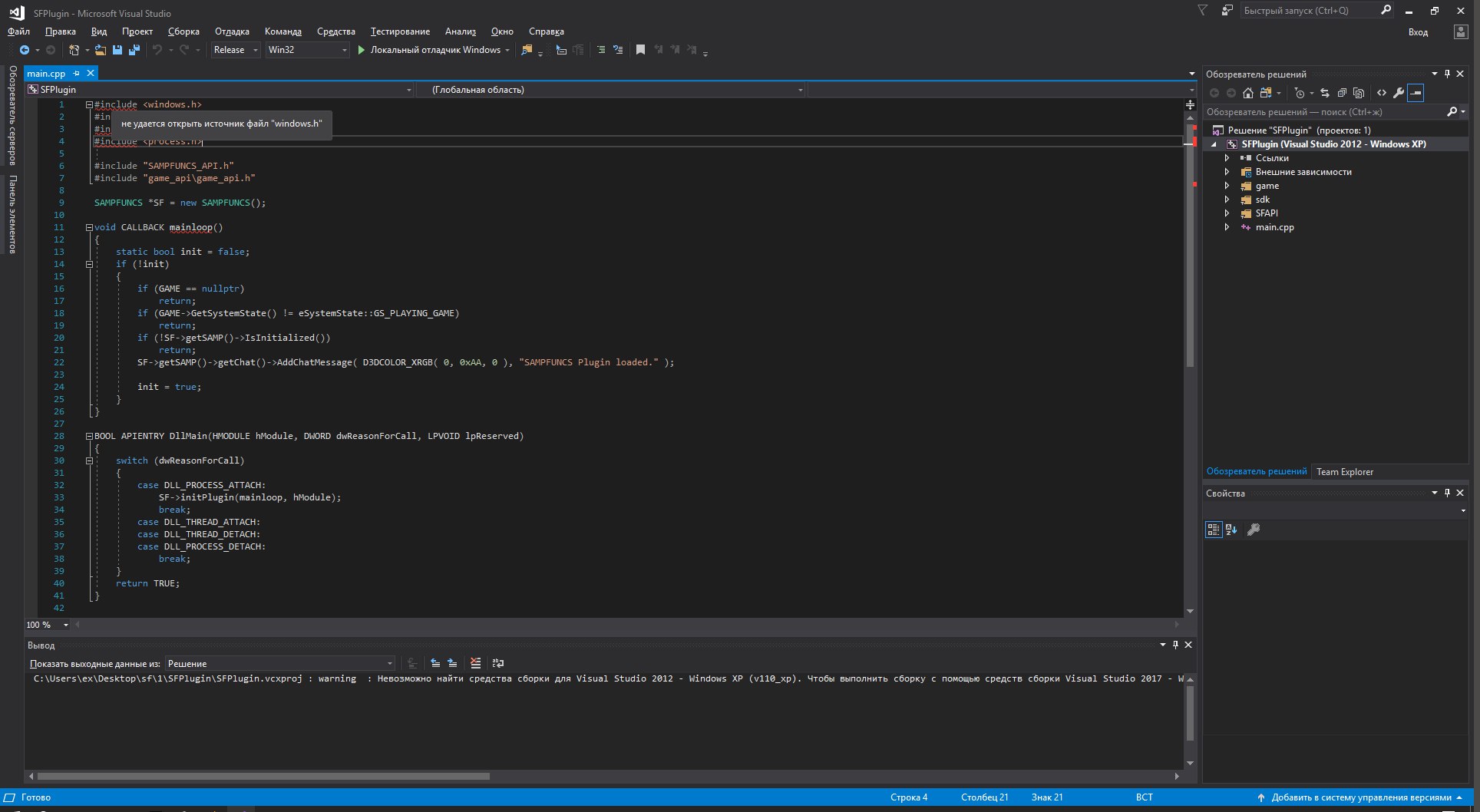Viewport: 1480px width, 812px height.
Task: Open the Файл menu
Action: [18, 31]
